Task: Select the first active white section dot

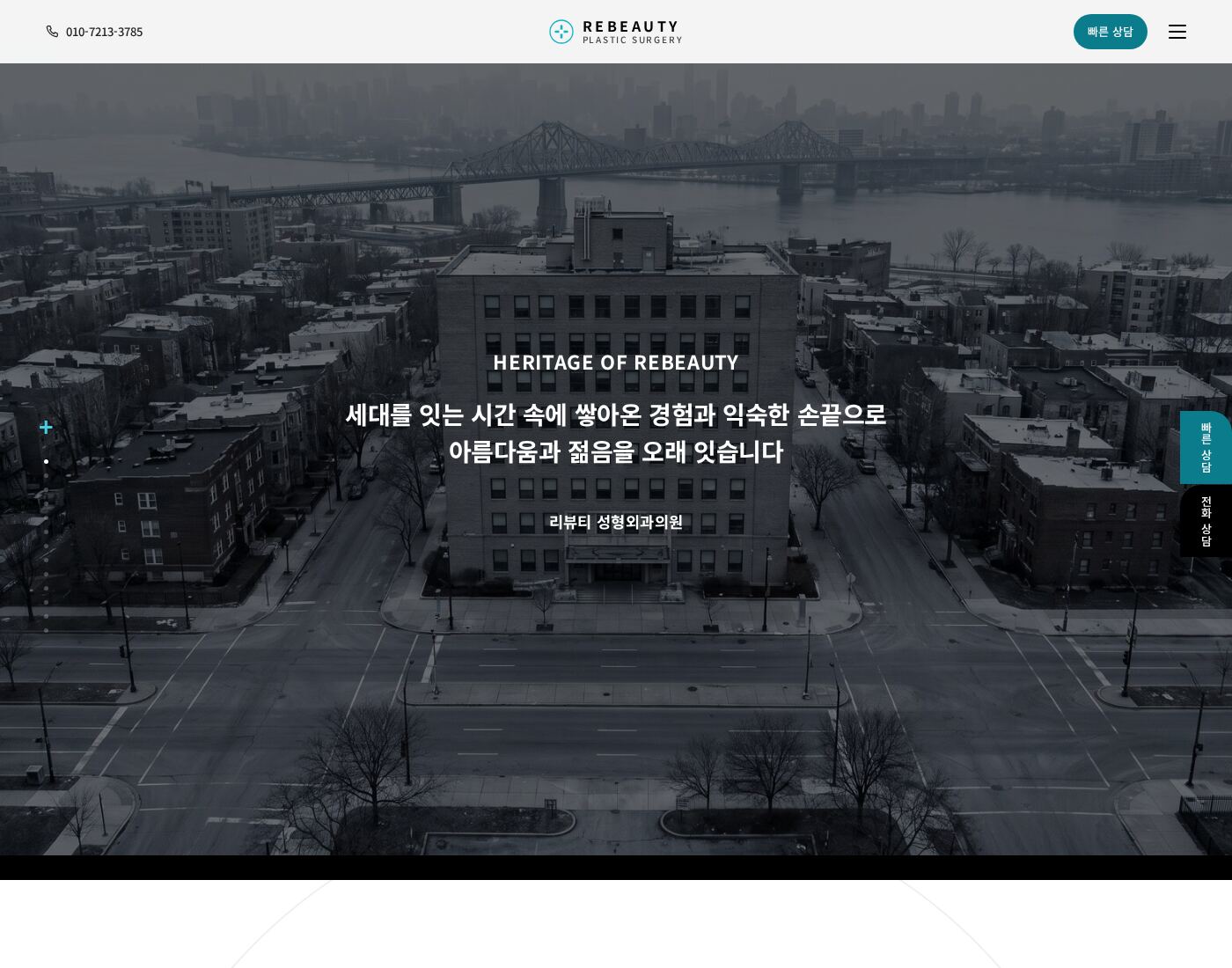Action: pyautogui.click(x=46, y=462)
